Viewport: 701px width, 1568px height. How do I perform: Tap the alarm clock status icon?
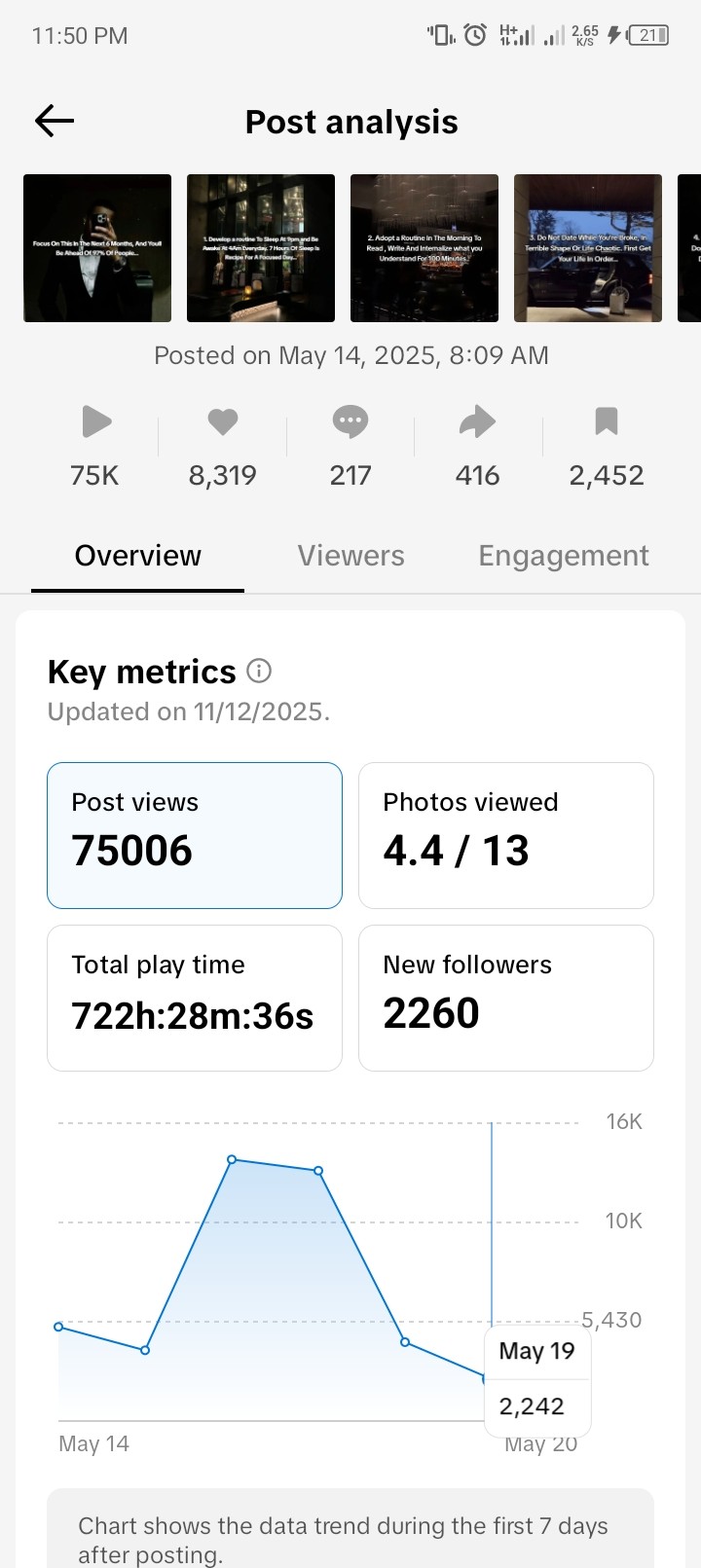click(475, 35)
